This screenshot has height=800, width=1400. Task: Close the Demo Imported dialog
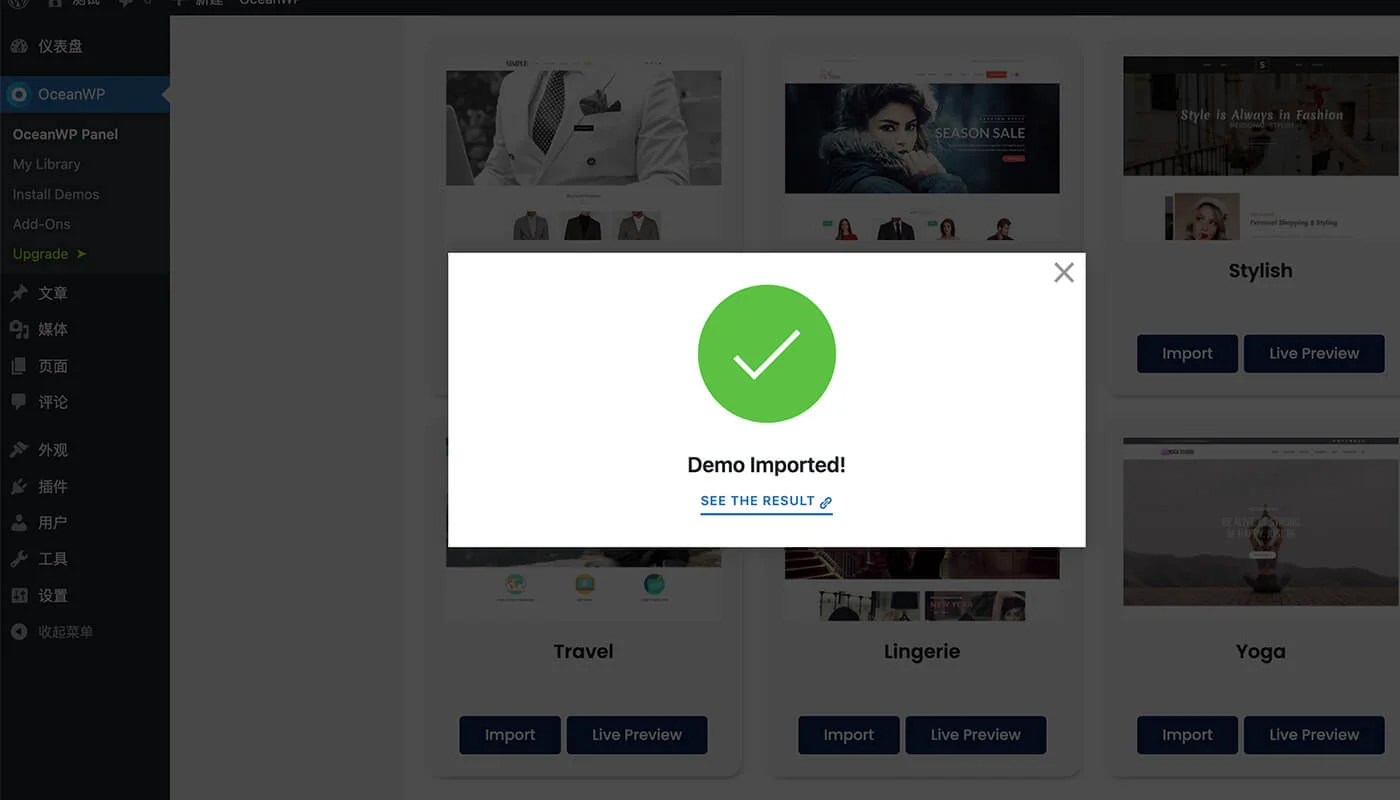coord(1064,272)
